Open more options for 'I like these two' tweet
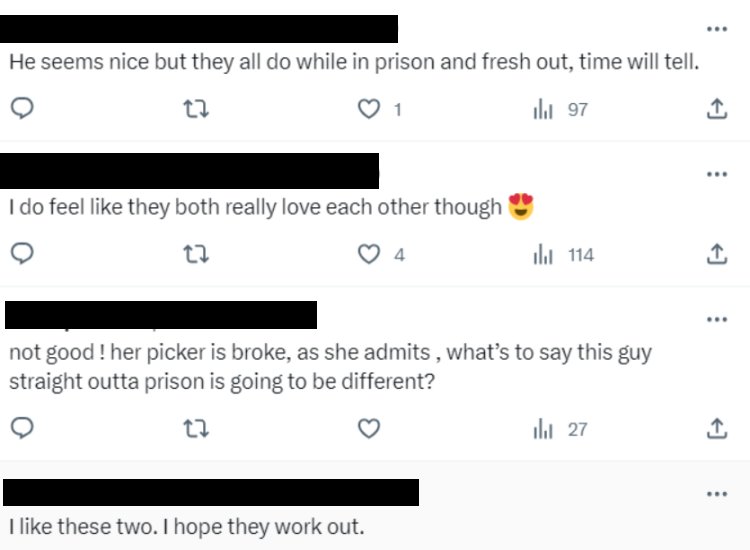The width and height of the screenshot is (750, 550). pyautogui.click(x=717, y=494)
